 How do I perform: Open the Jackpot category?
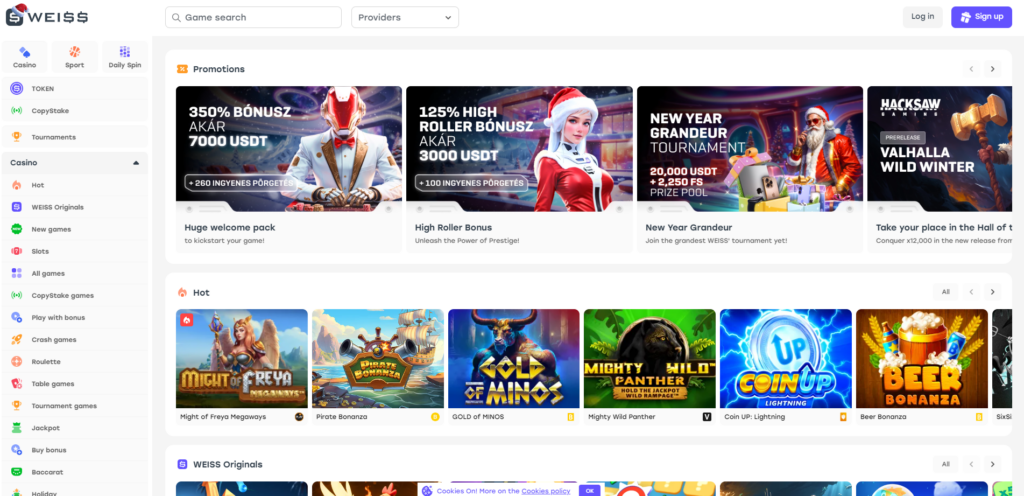tap(74, 428)
